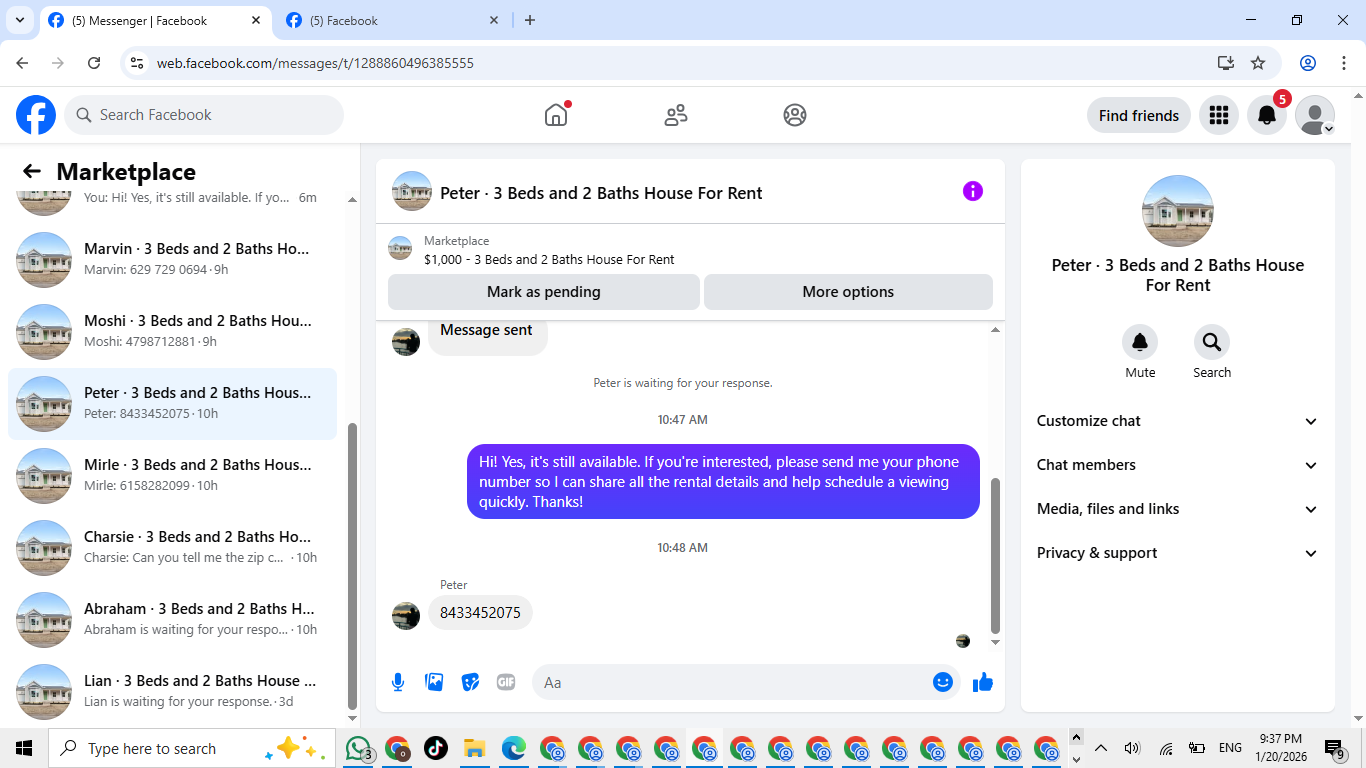The height and width of the screenshot is (768, 1366).
Task: Open Marvin's conversation in the list
Action: pyautogui.click(x=173, y=260)
